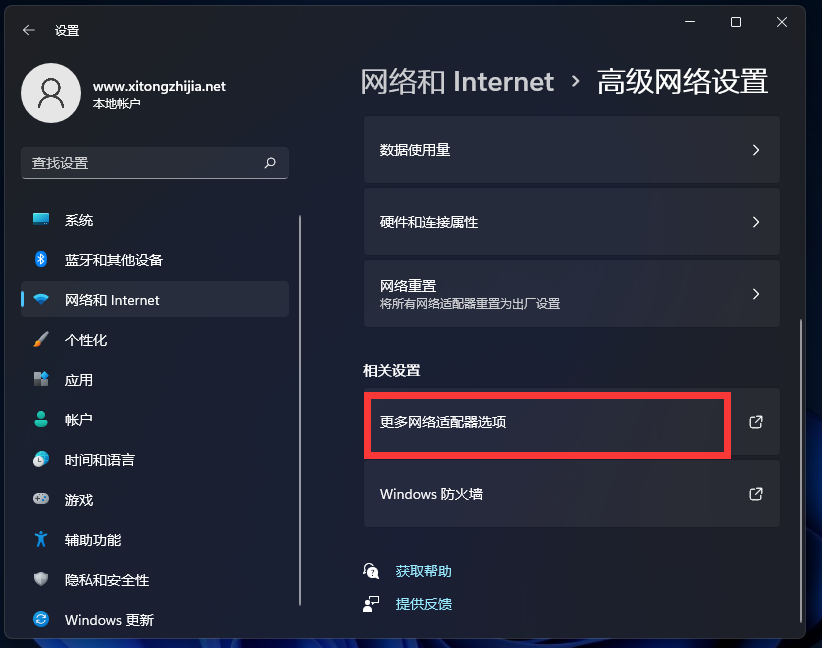This screenshot has width=822, height=648.
Task: Click the back arrow at top left
Action: pyautogui.click(x=28, y=30)
